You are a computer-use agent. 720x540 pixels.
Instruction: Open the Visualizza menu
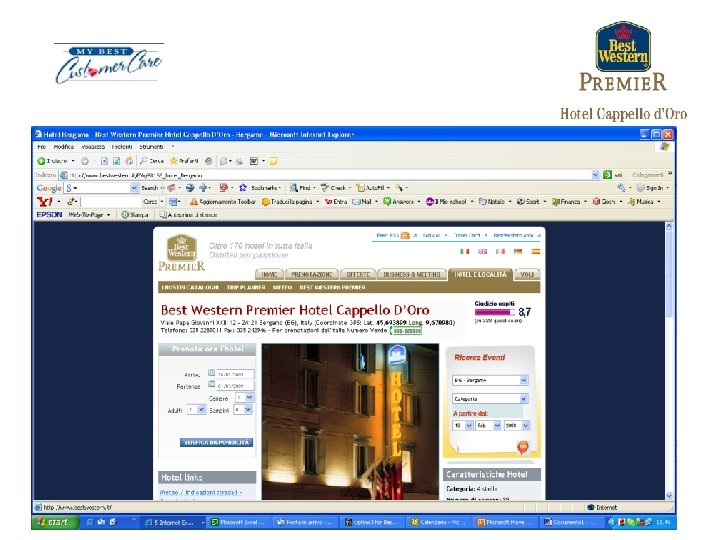[93, 147]
